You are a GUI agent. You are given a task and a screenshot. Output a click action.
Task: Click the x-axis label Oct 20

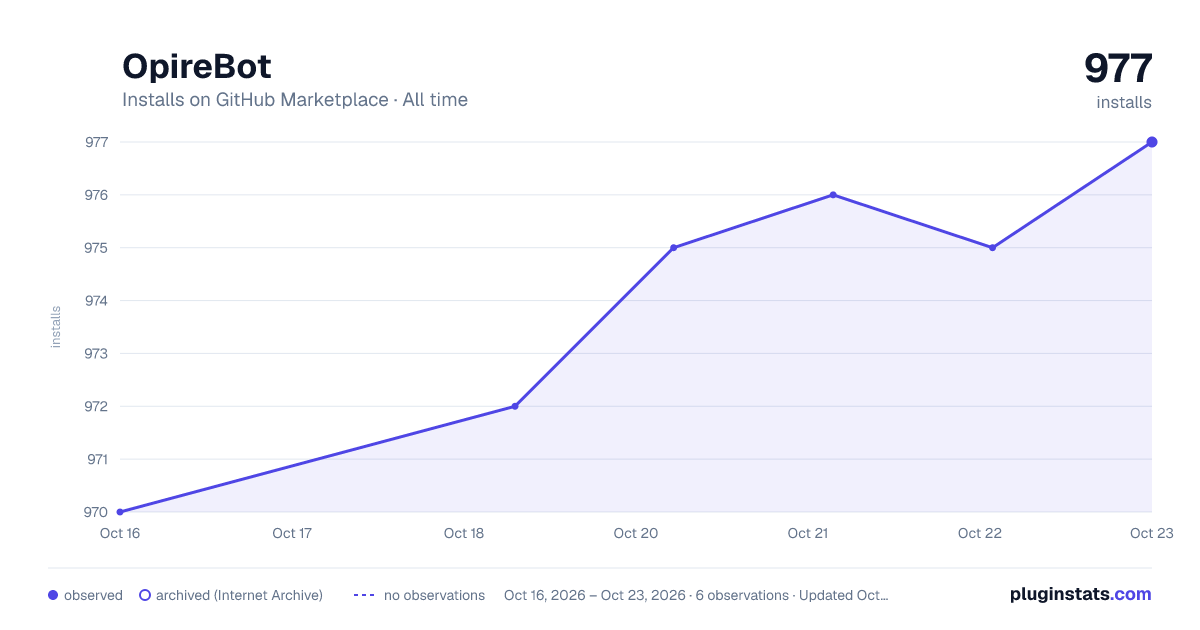click(636, 533)
